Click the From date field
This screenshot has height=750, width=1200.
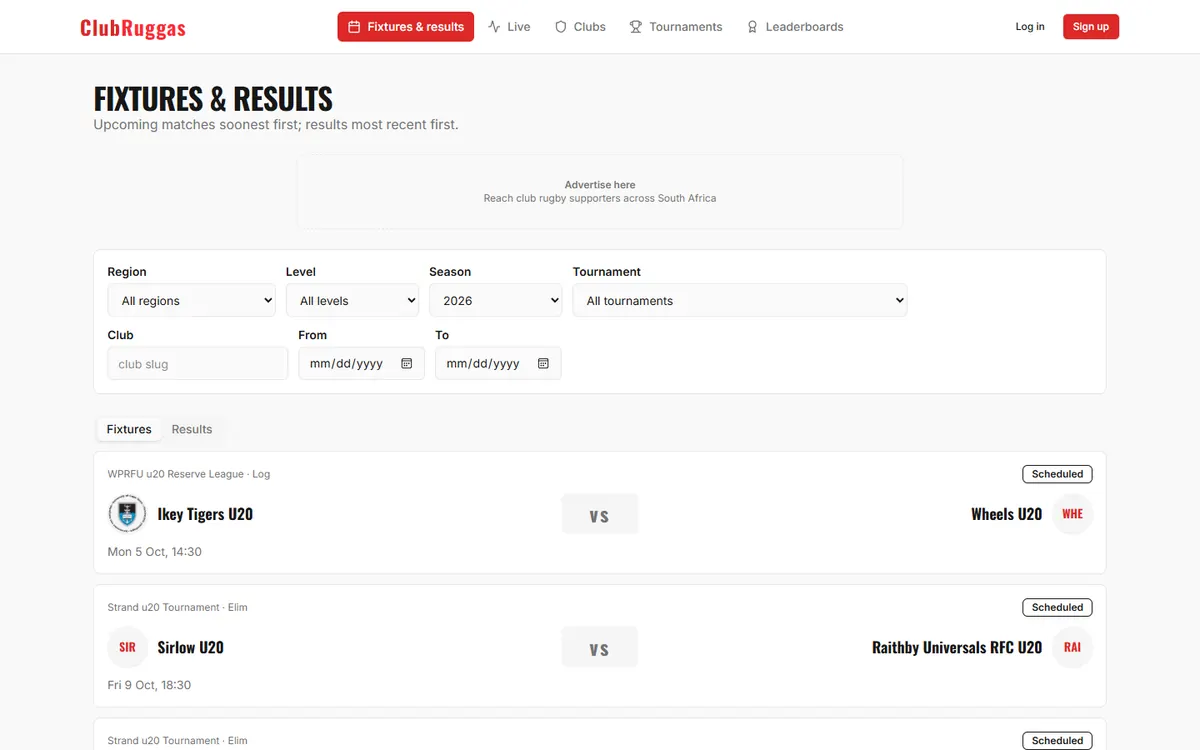coord(361,364)
